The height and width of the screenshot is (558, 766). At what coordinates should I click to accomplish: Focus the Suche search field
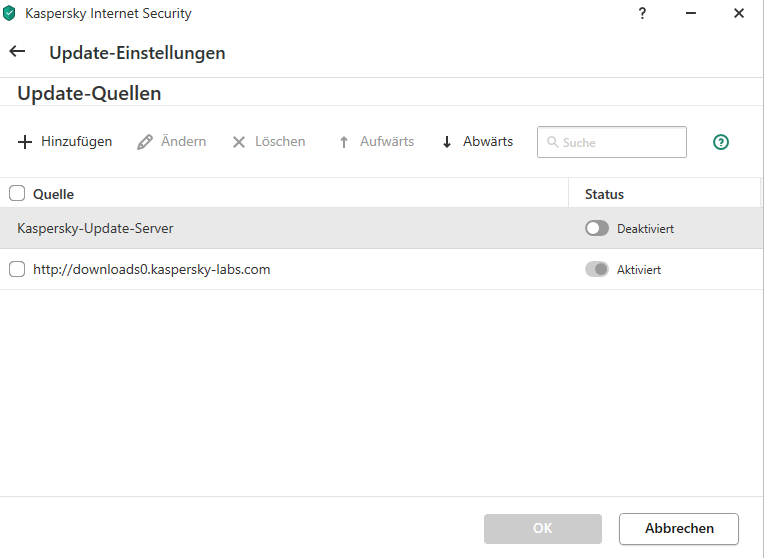point(612,142)
